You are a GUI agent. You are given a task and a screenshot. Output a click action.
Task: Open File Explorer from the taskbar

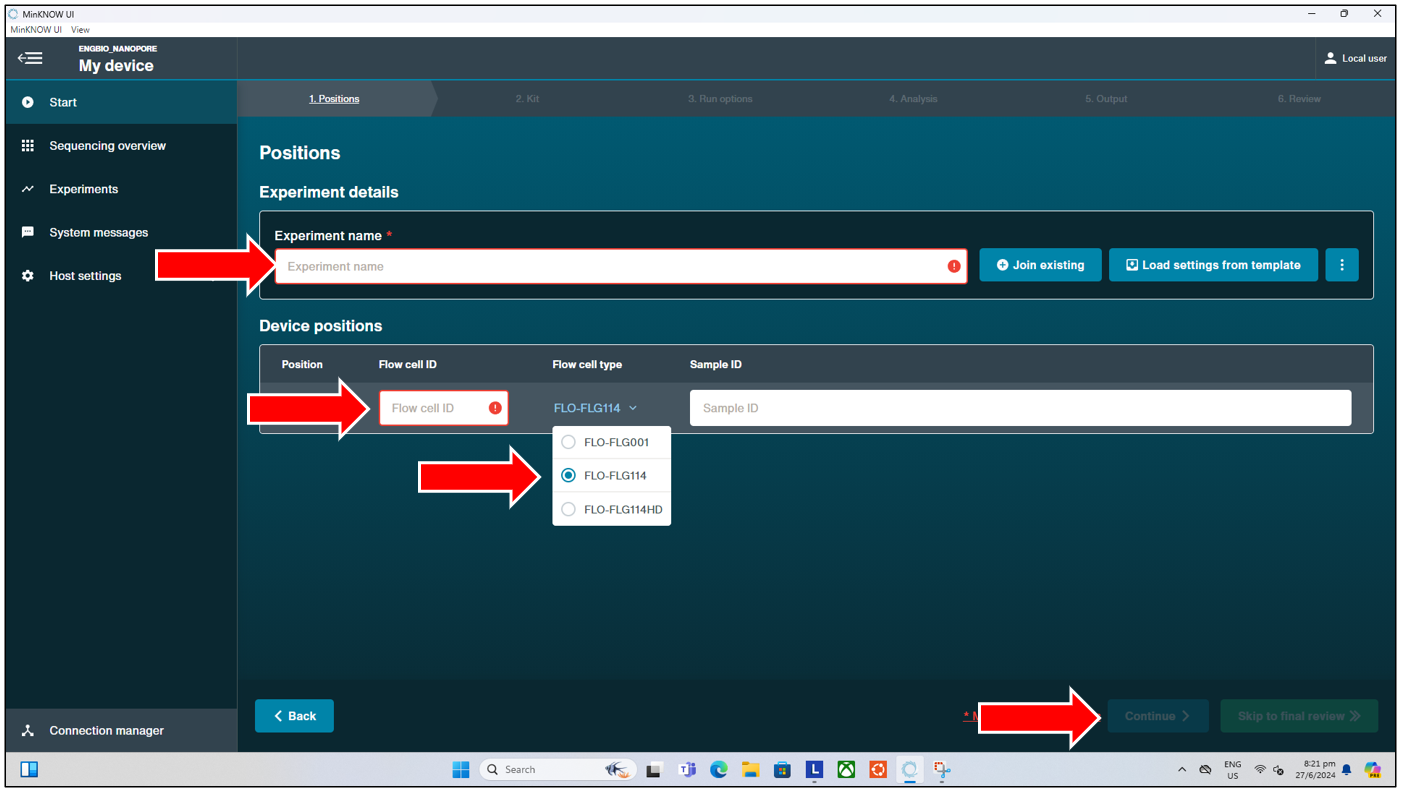[750, 770]
